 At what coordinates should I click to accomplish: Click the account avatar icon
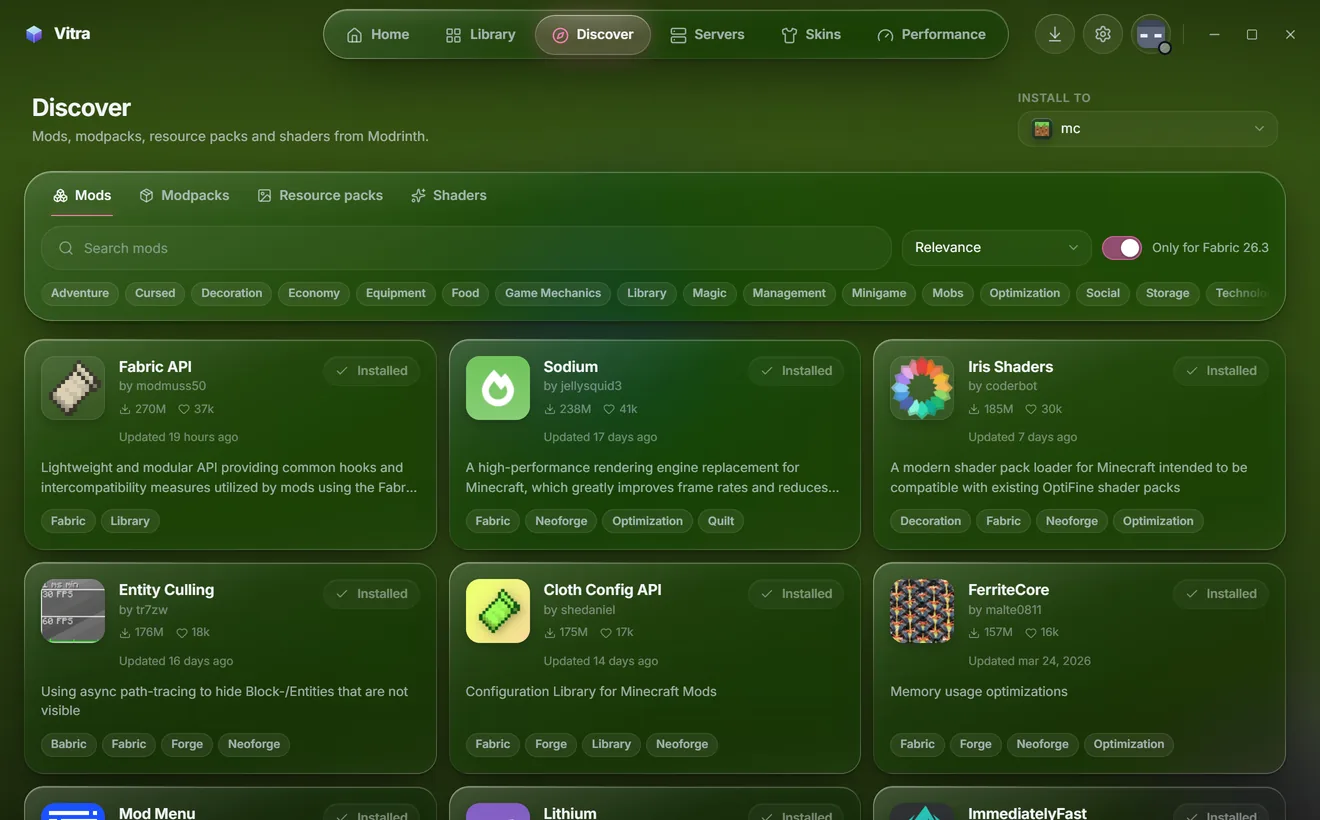pos(1151,34)
